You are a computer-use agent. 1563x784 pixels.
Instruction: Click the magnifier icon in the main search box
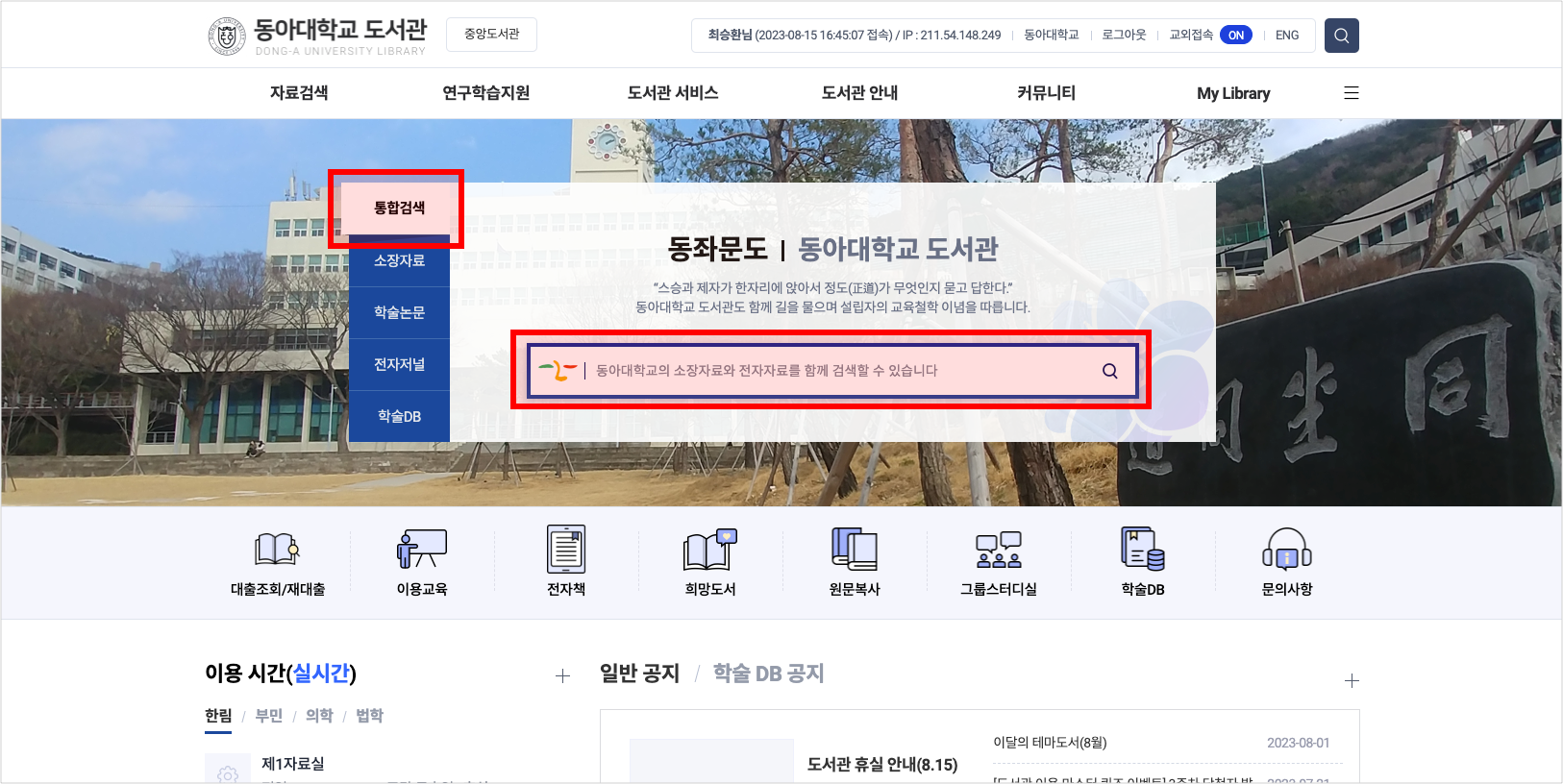pyautogui.click(x=1109, y=371)
